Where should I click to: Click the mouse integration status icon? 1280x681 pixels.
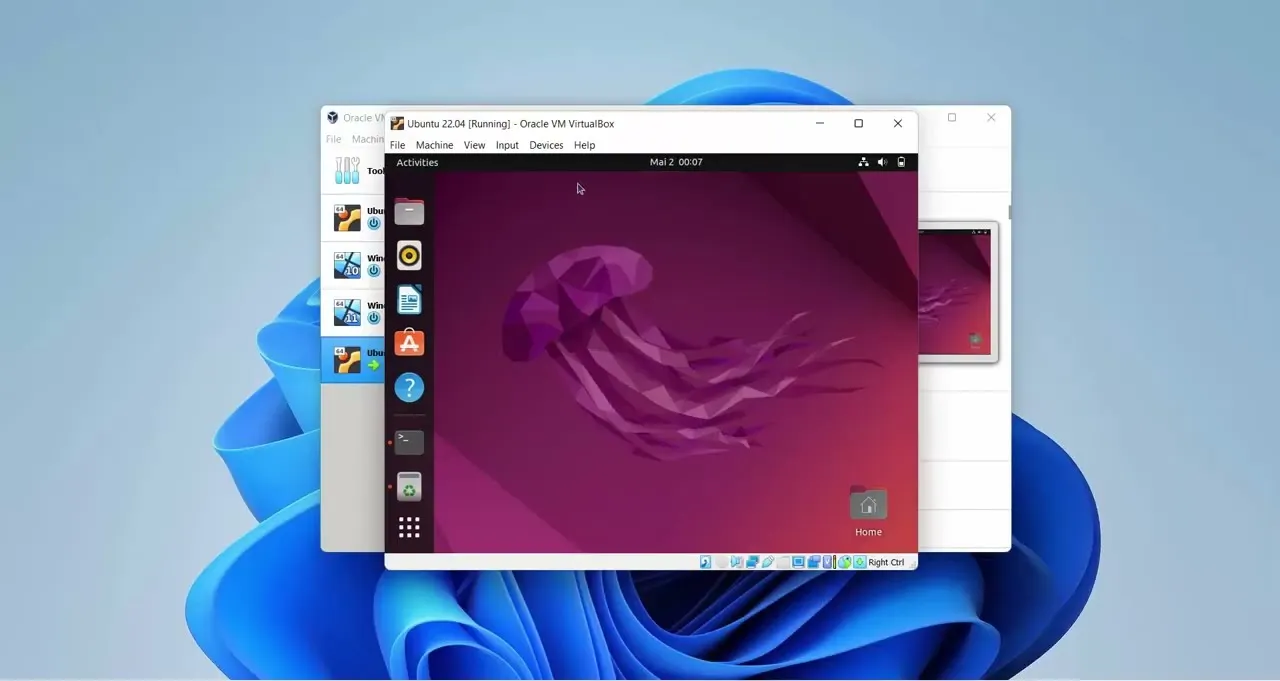[x=845, y=562]
